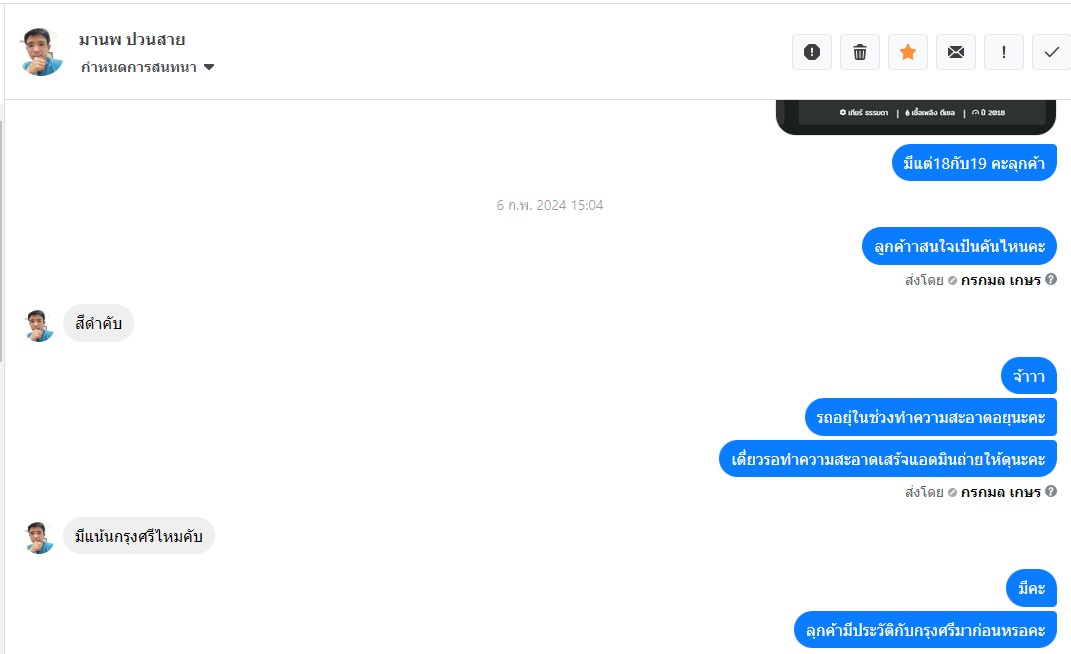
Task: Toggle the orange star on this conversation
Action: pos(908,52)
